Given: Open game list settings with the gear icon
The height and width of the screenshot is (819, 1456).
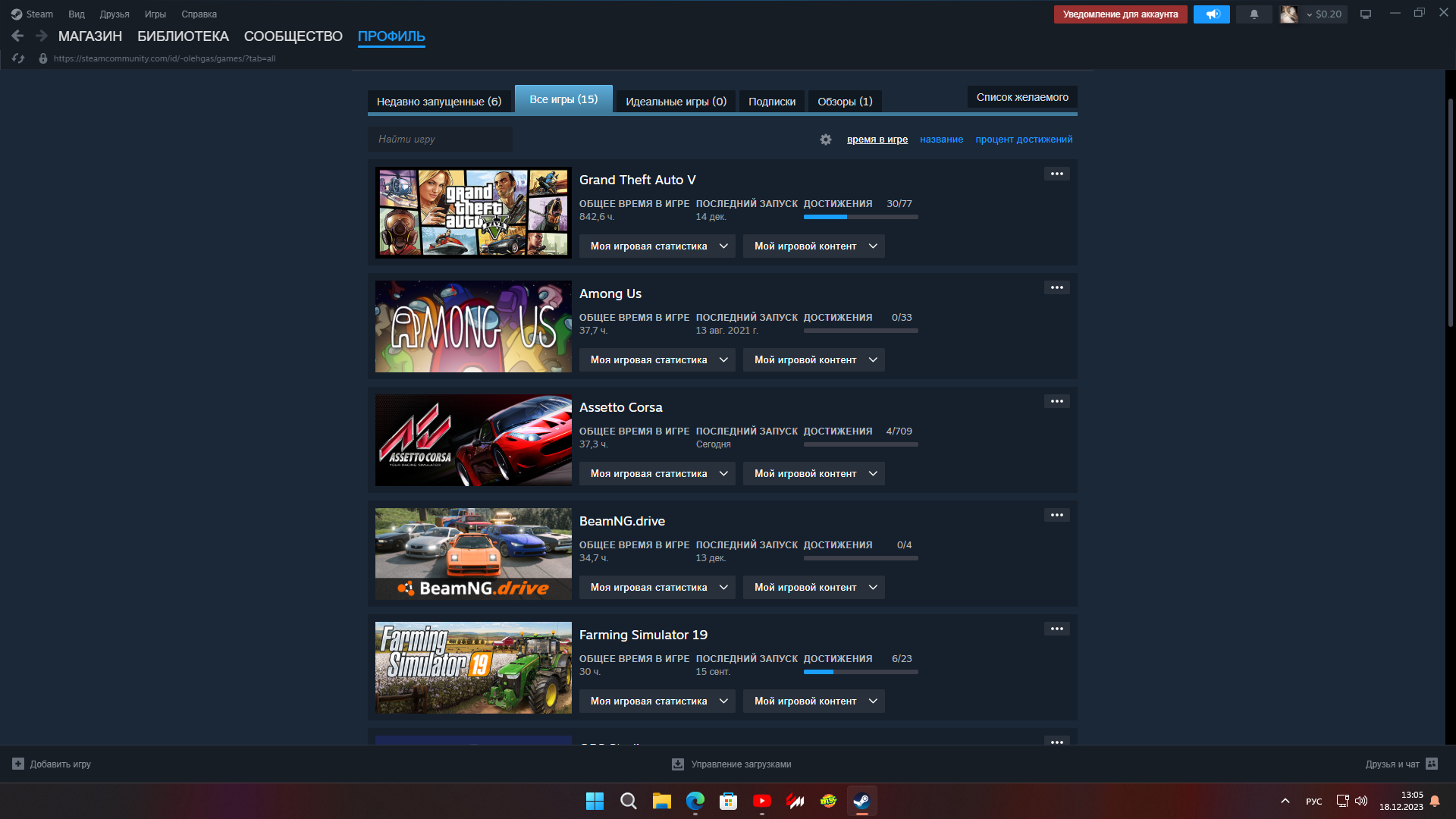Looking at the screenshot, I should coord(826,140).
